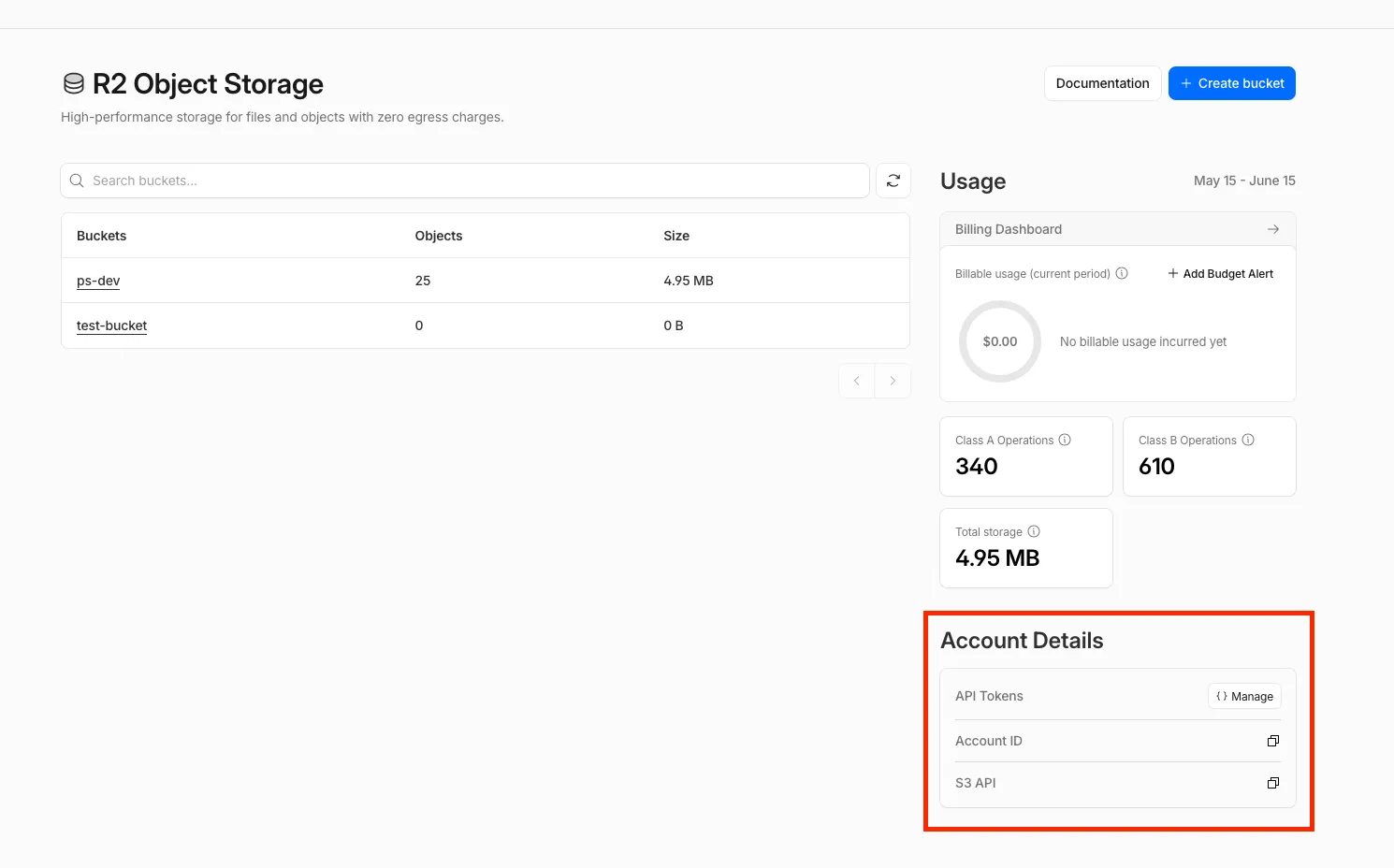Image resolution: width=1394 pixels, height=868 pixels.
Task: Open the Documentation page
Action: point(1102,83)
